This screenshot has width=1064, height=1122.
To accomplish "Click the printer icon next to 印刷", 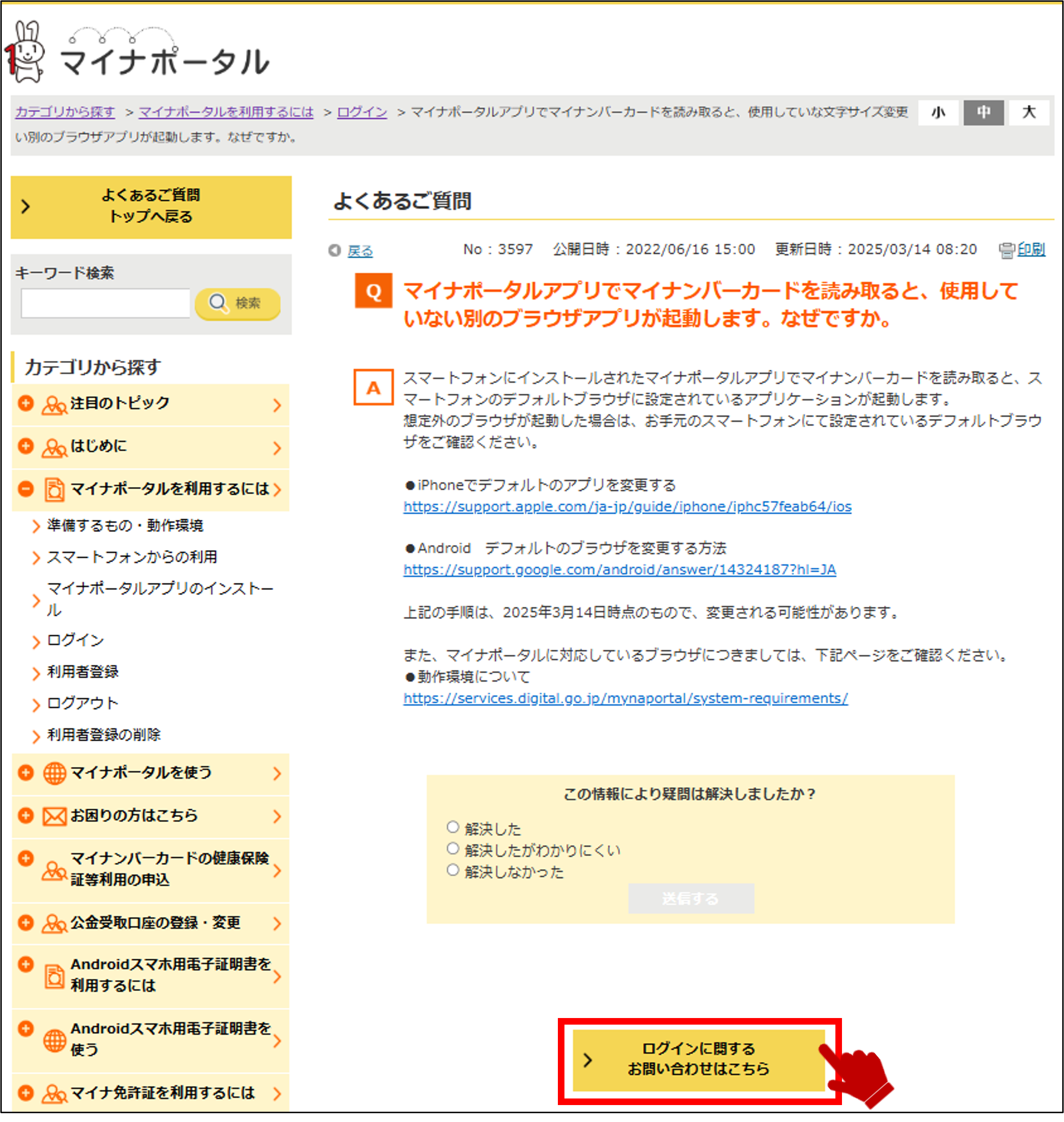I will [1006, 250].
